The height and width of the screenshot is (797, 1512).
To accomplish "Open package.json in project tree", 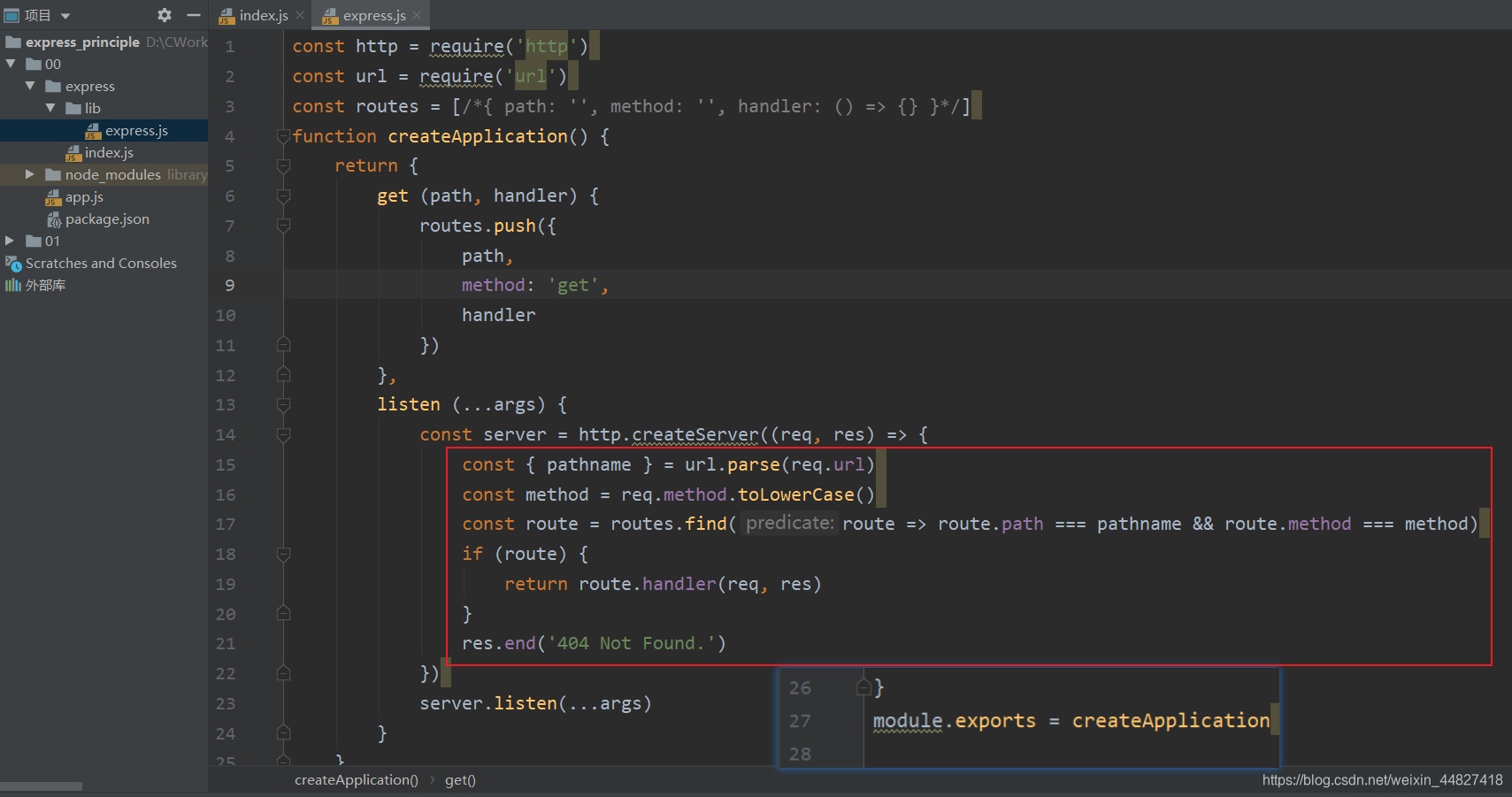I will coord(107,218).
